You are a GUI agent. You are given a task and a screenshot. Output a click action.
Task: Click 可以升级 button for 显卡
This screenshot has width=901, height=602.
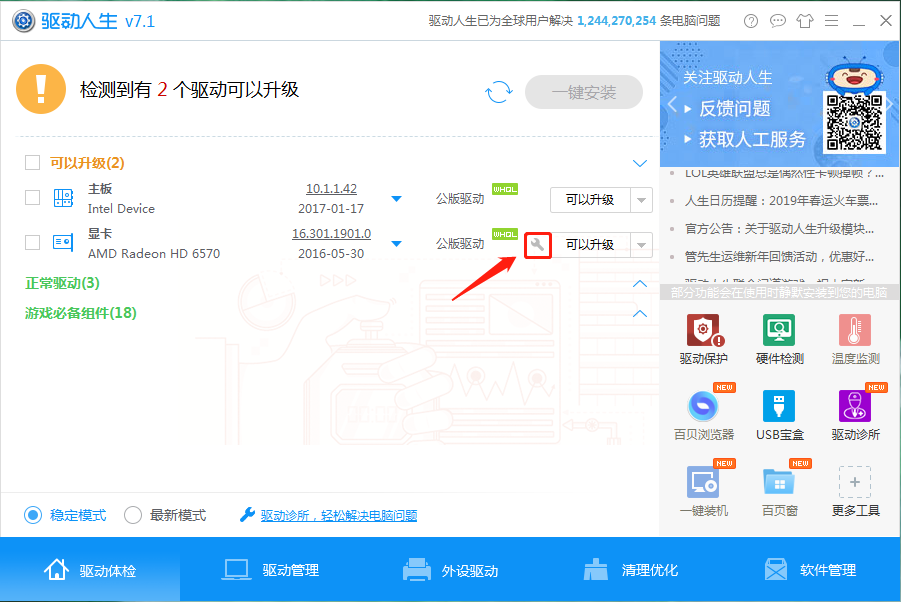pyautogui.click(x=590, y=245)
